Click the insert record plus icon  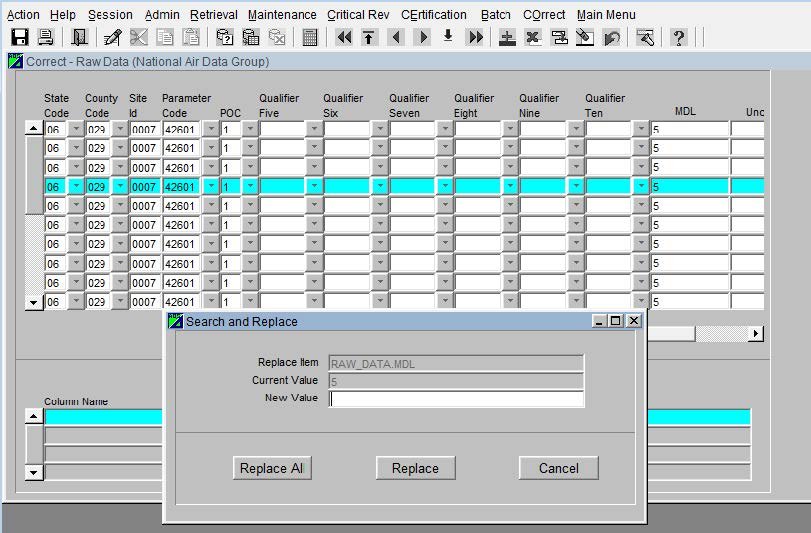[x=507, y=37]
